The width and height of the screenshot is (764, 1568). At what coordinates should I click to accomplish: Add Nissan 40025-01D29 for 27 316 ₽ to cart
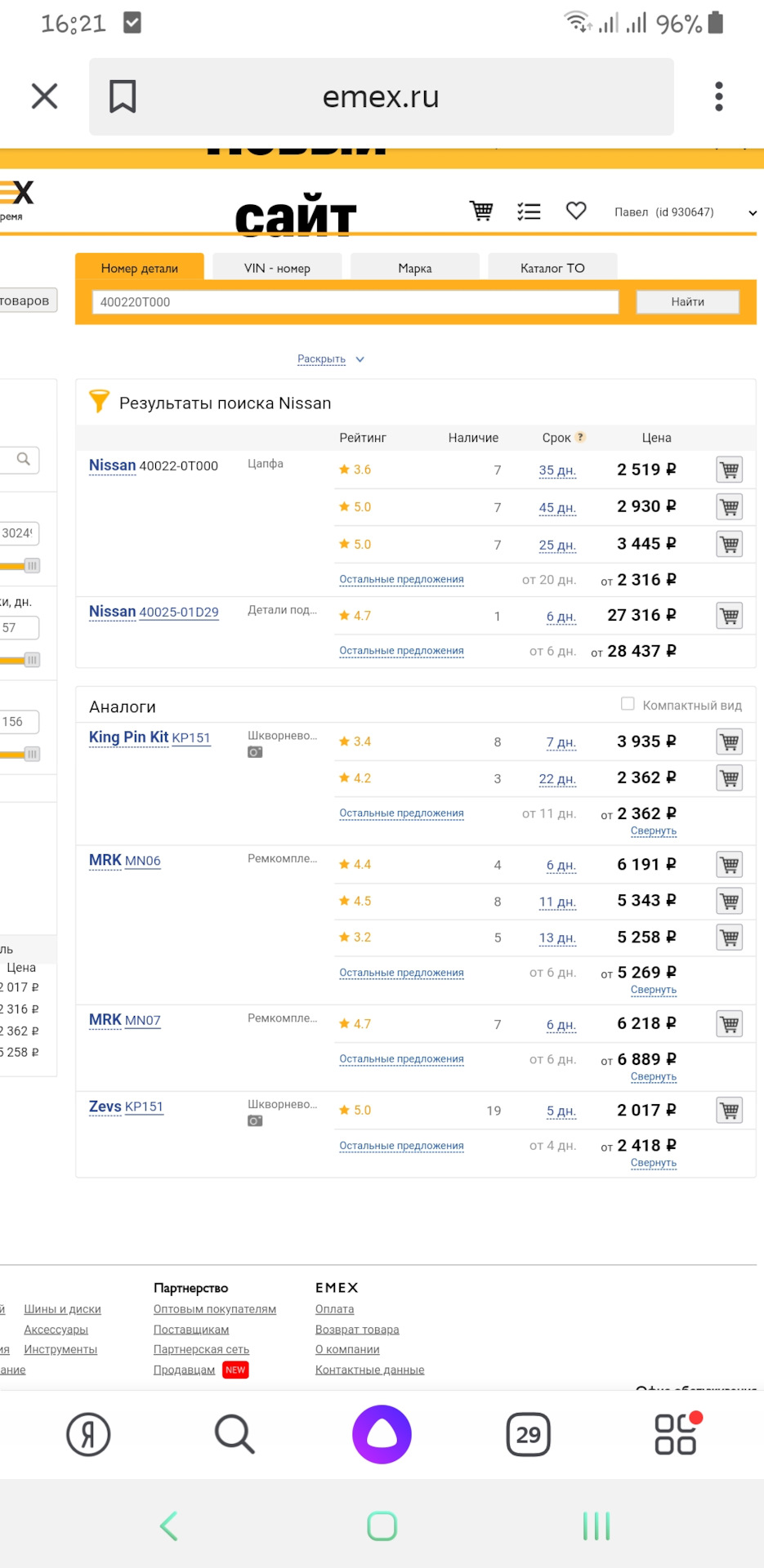[730, 616]
